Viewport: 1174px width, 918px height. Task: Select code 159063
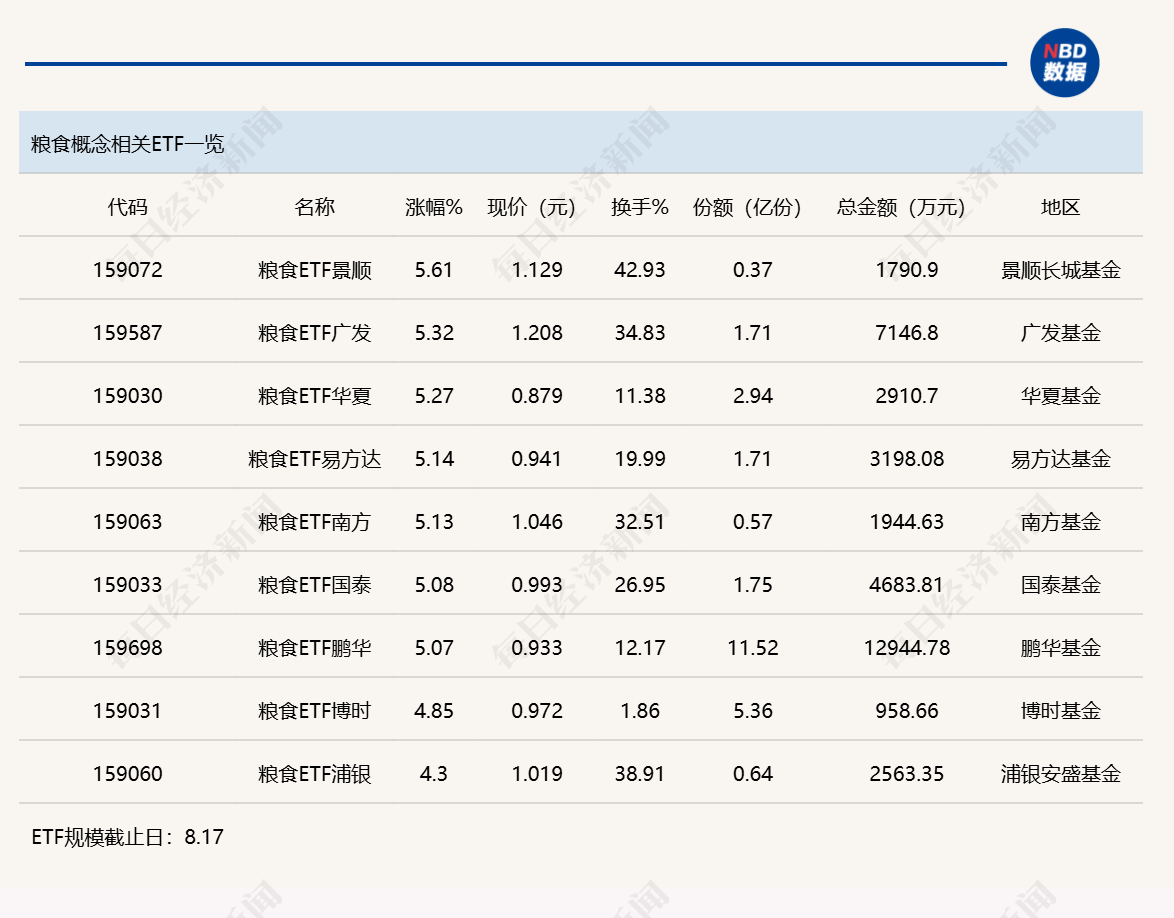click(127, 521)
